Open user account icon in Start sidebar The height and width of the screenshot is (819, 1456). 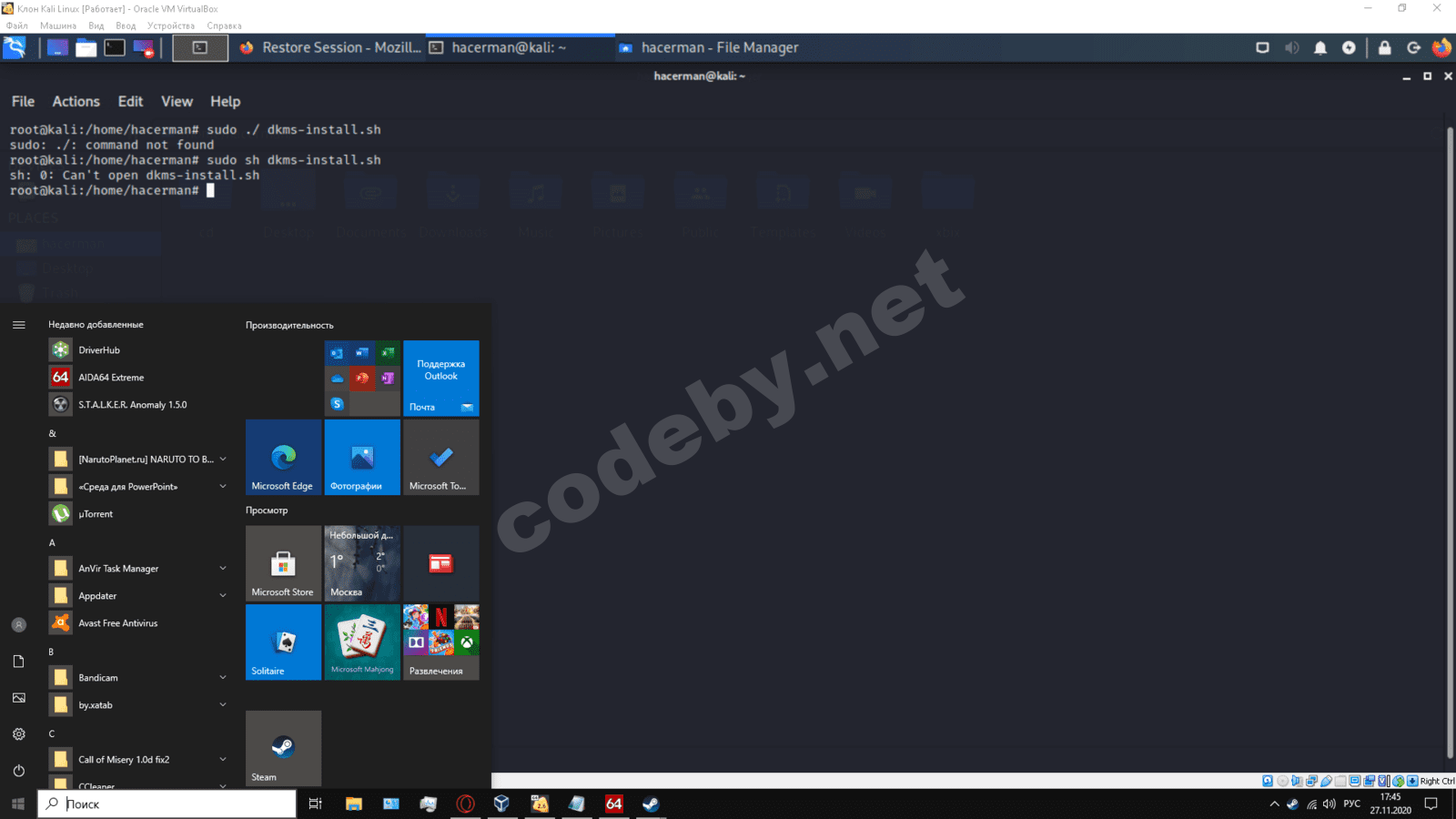18,625
